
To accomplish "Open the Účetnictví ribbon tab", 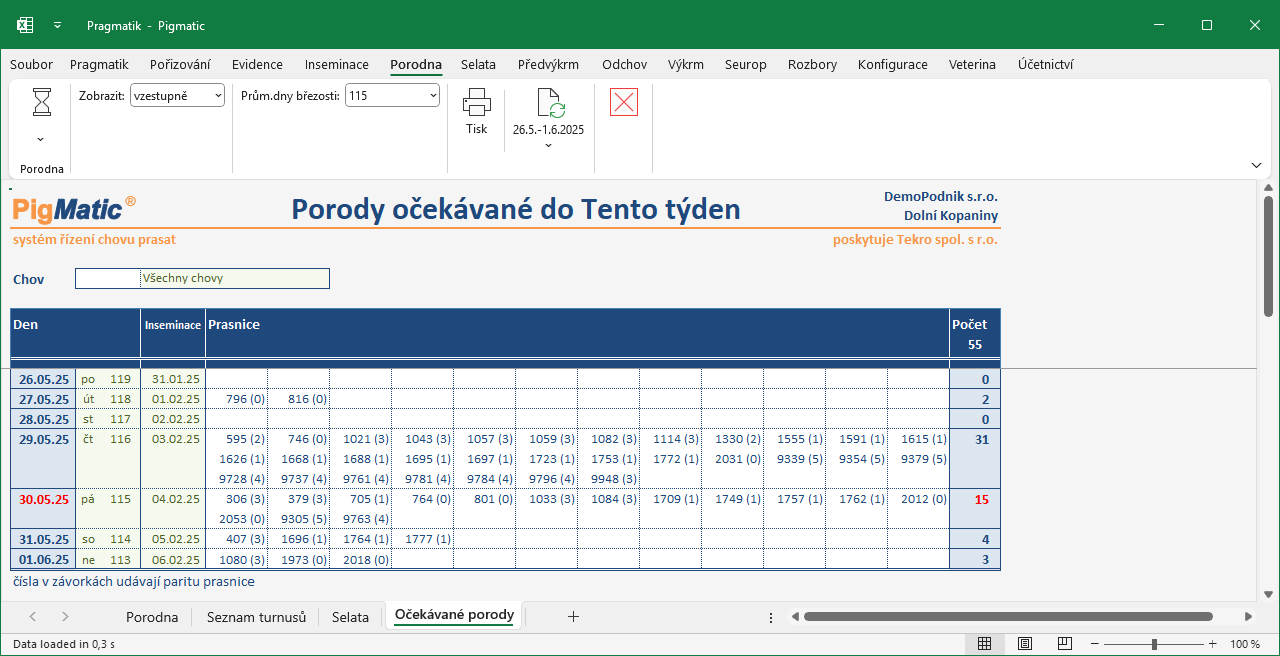I will pos(1046,64).
